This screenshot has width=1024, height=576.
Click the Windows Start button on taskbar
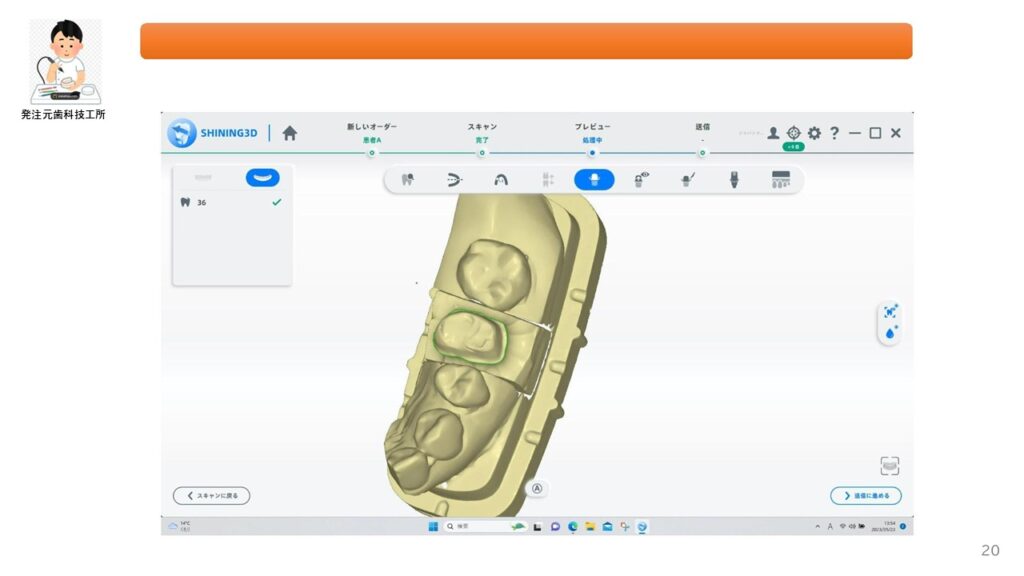[x=433, y=526]
